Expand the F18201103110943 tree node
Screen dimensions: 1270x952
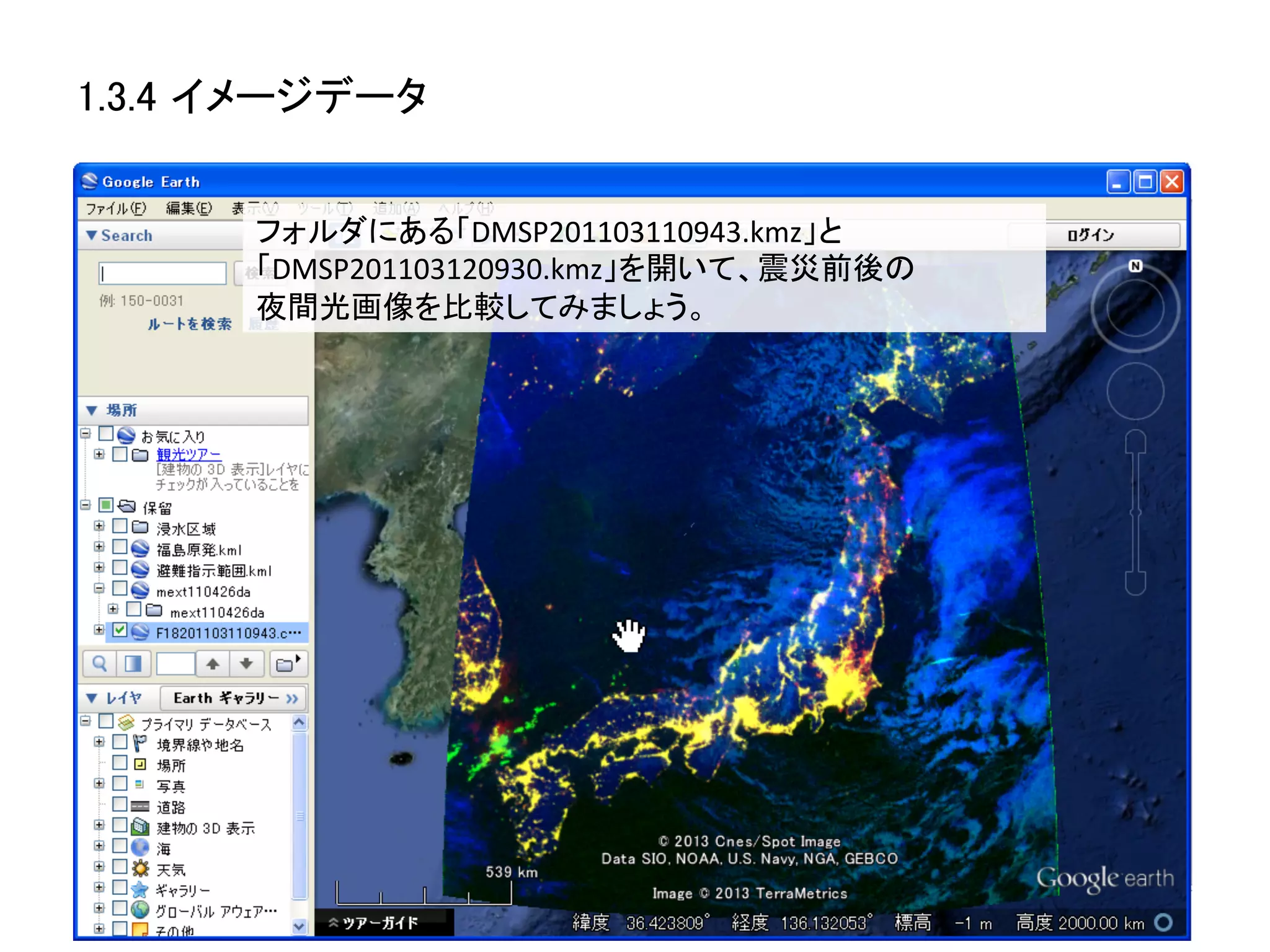[x=99, y=630]
